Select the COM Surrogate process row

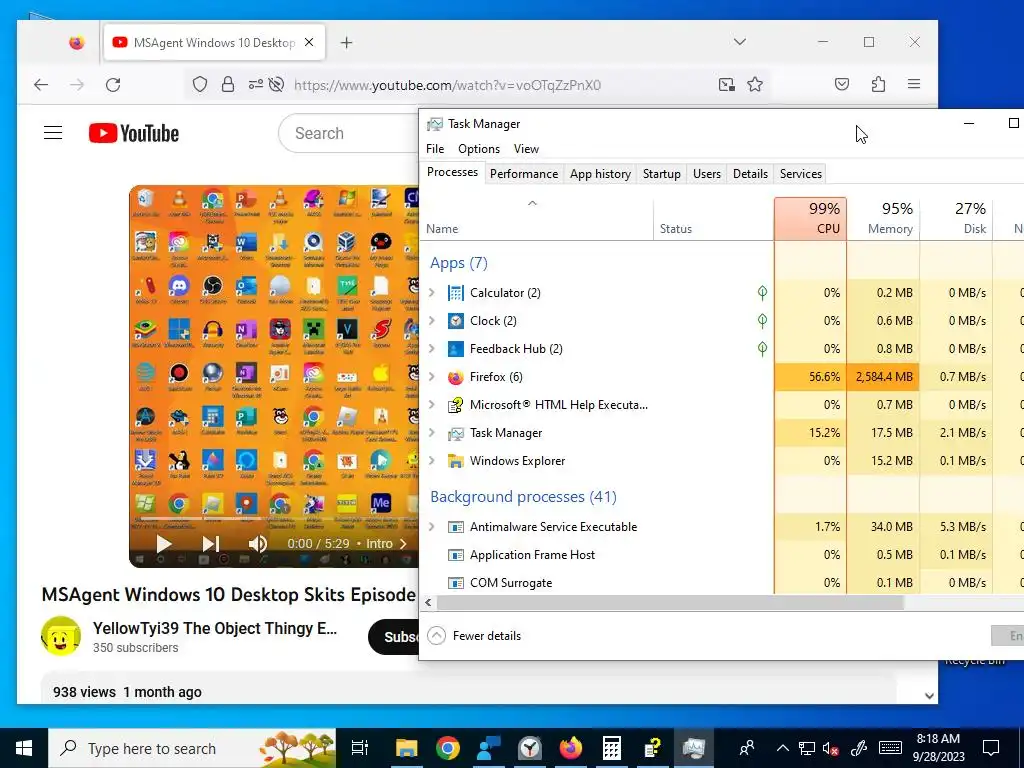(x=722, y=583)
